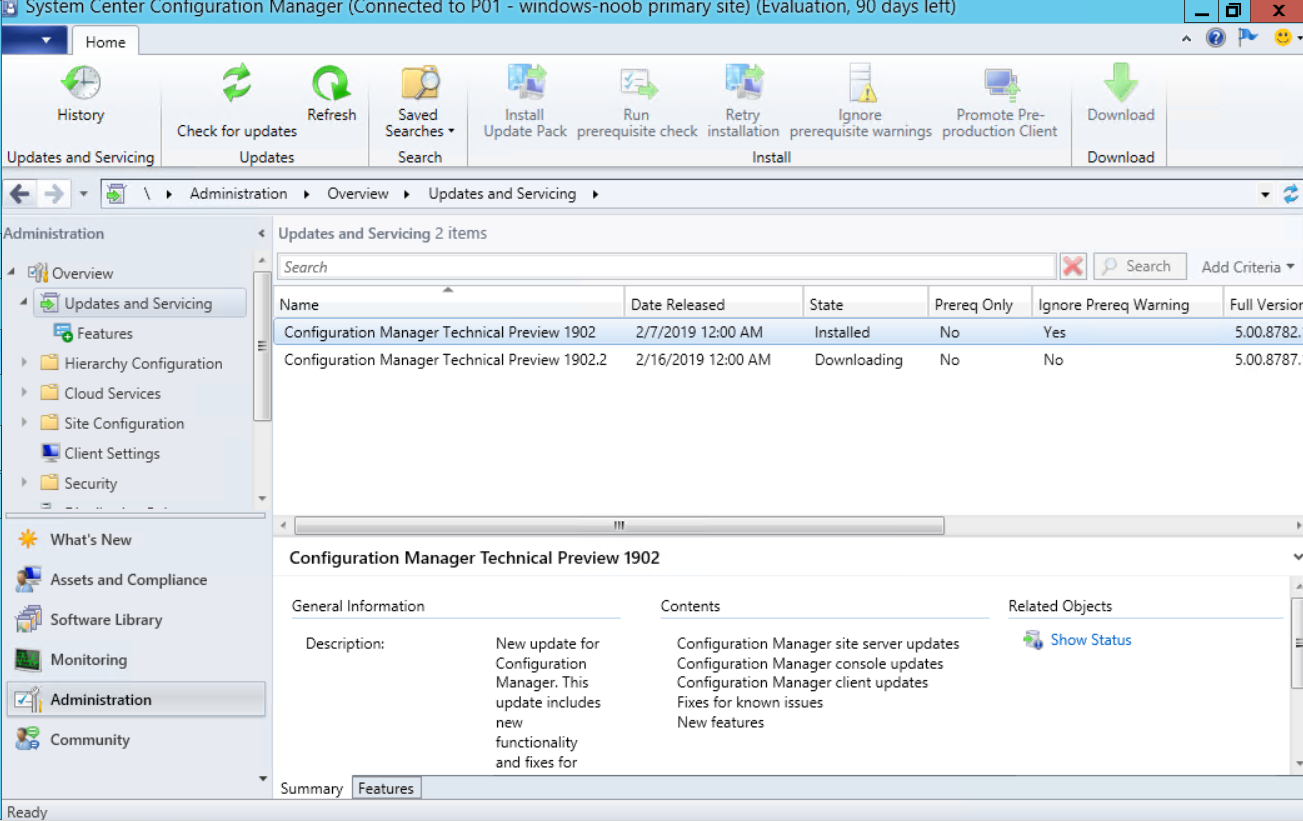Viewport: 1303px width, 821px height.
Task: Select Client Settings tree item
Action: point(111,454)
